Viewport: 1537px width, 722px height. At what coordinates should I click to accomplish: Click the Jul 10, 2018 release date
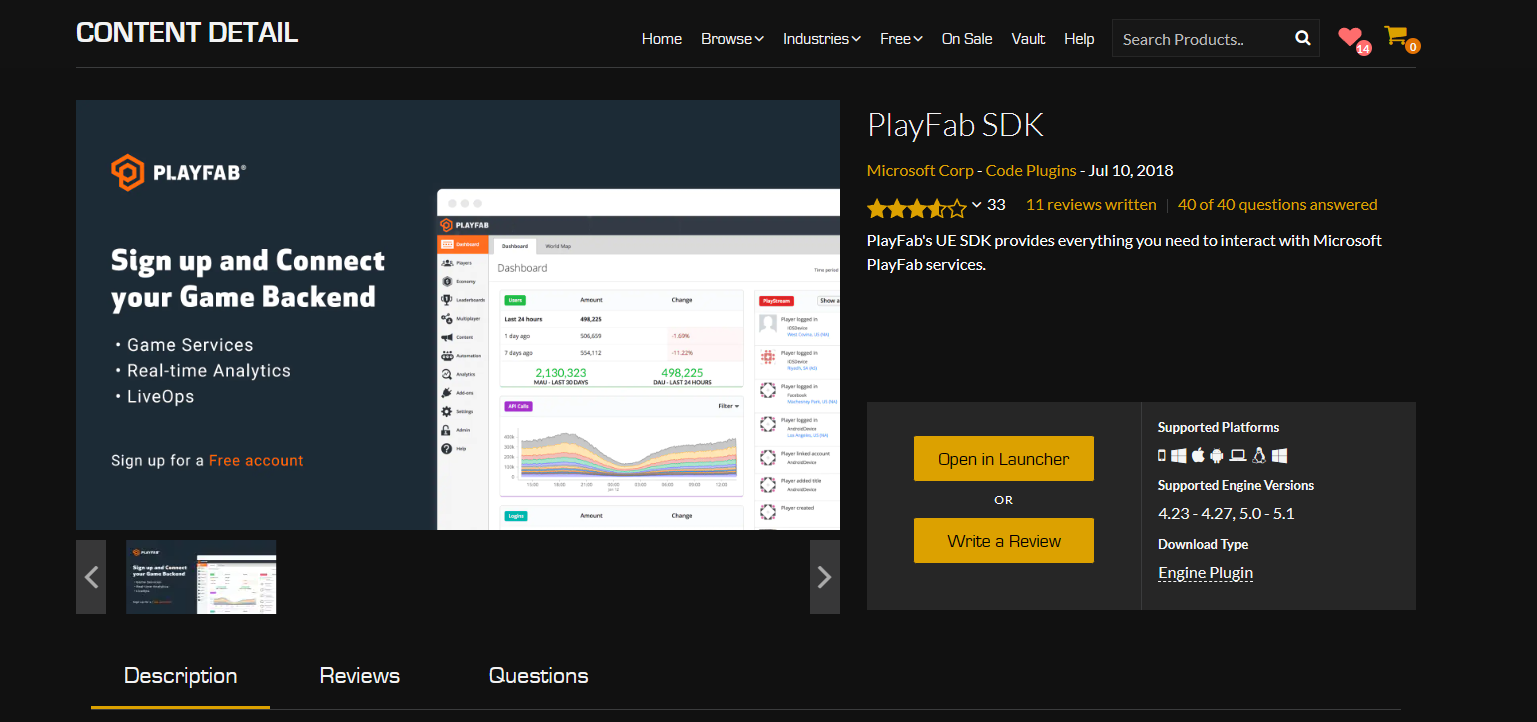pyautogui.click(x=1131, y=171)
